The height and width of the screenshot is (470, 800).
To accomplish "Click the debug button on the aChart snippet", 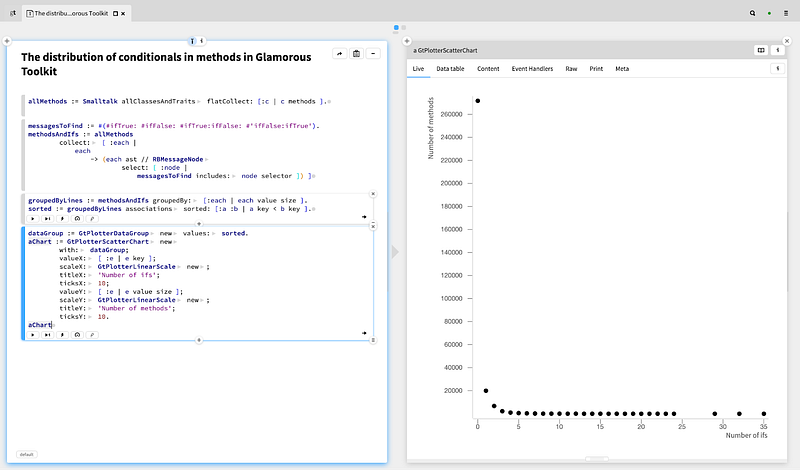I will tap(62, 334).
